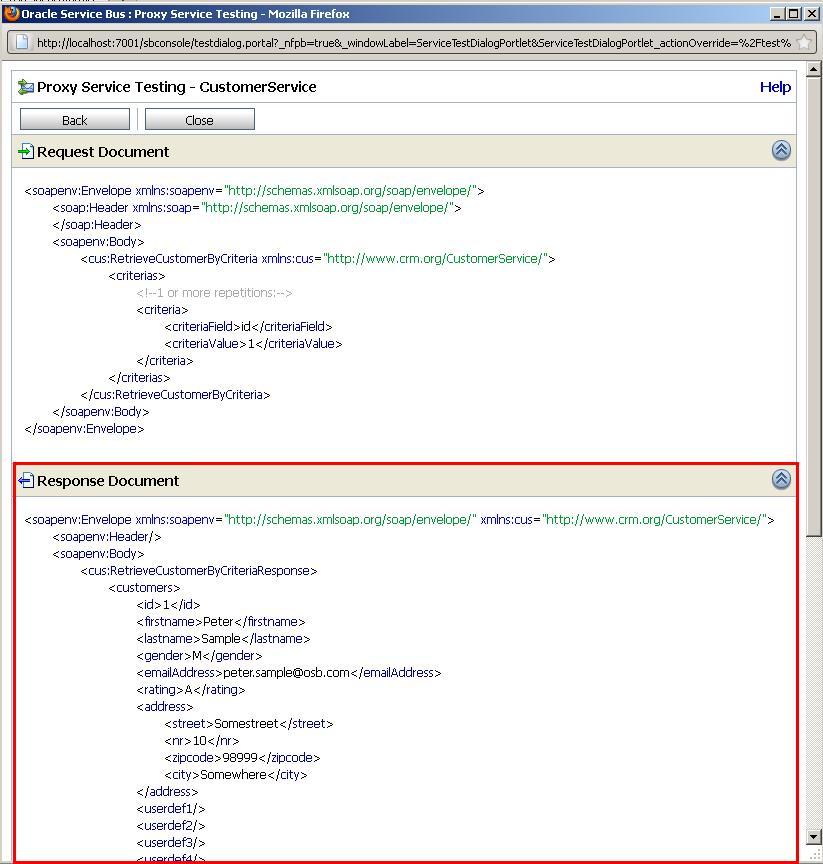Click the criteriaField id line
The image size is (823, 864).
tap(248, 327)
